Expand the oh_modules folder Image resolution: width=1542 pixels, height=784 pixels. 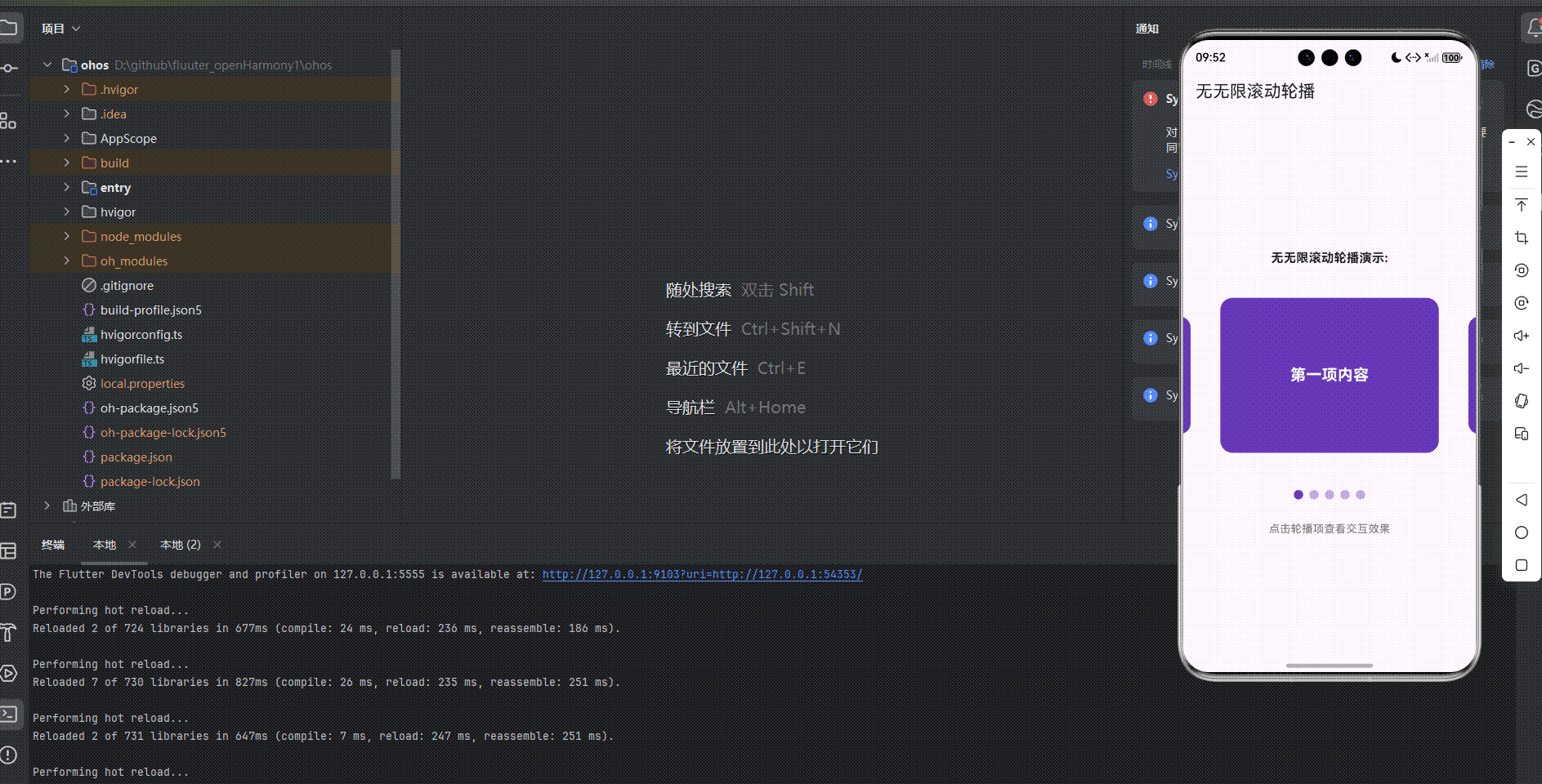pos(67,261)
